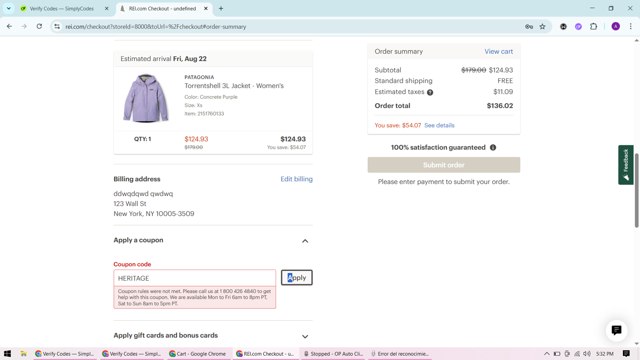Reload the REI checkout page

click(39, 27)
